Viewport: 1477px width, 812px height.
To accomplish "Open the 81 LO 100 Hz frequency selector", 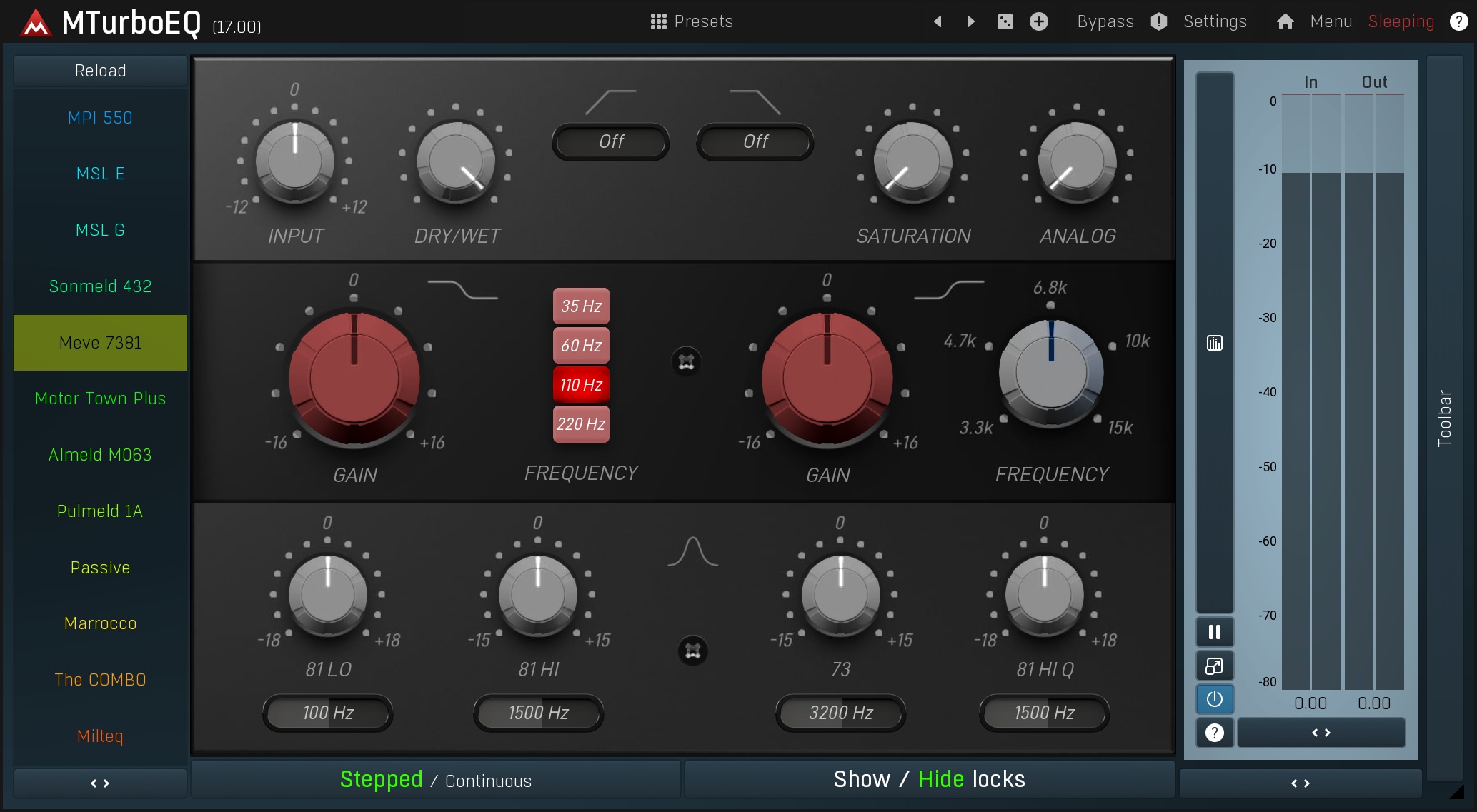I will click(x=328, y=713).
